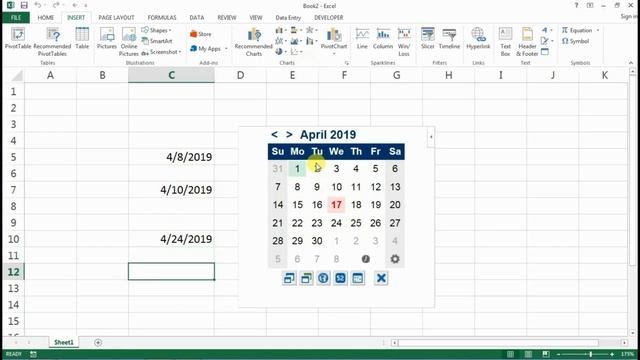Open Excel Help question mark
Viewport: 640px width, 360px height.
[576, 5]
